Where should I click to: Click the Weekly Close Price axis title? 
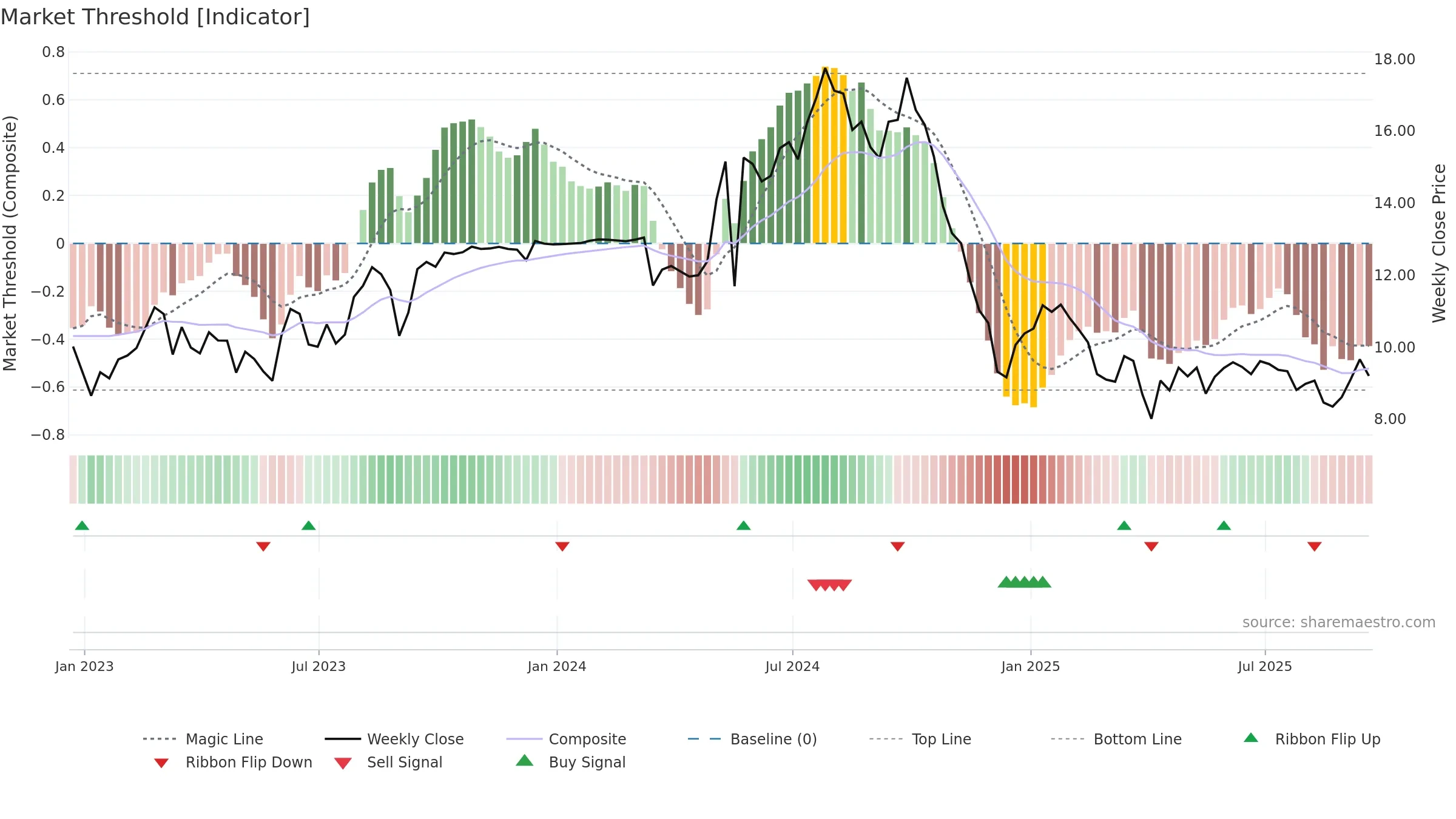point(1439,243)
